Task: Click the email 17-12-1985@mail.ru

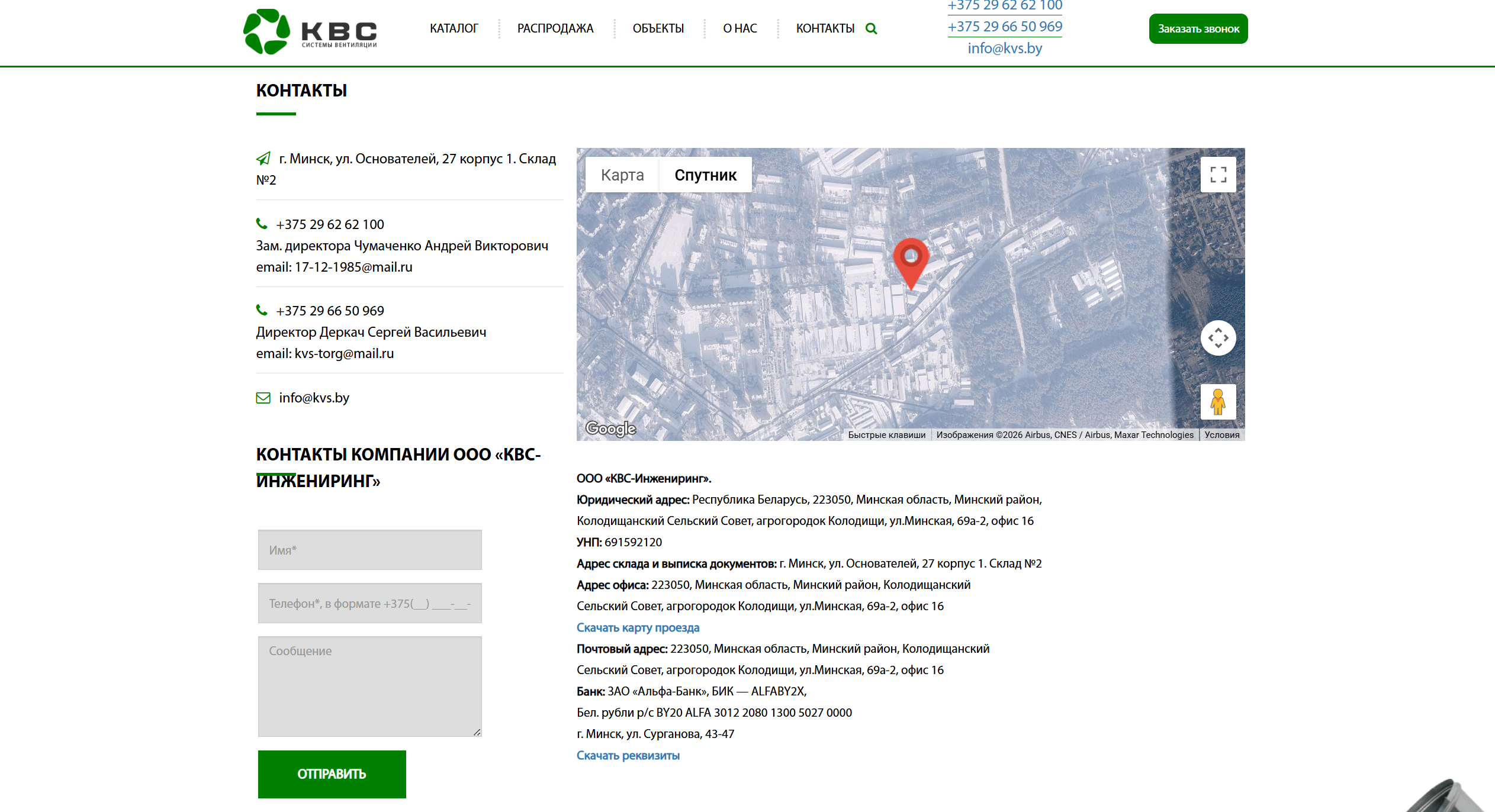Action: pyautogui.click(x=353, y=267)
